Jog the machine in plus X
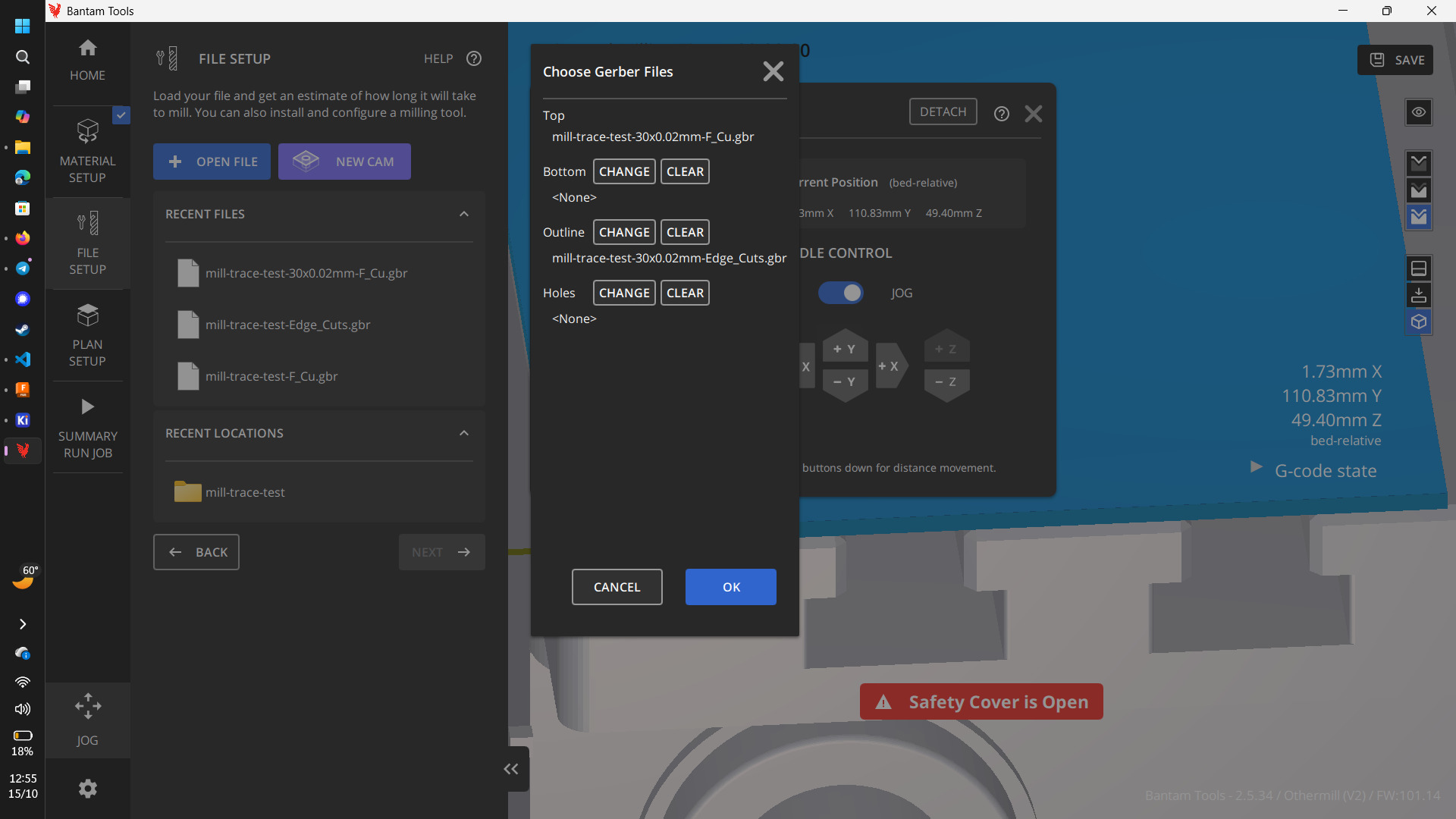Image resolution: width=1456 pixels, height=819 pixels. (x=890, y=366)
